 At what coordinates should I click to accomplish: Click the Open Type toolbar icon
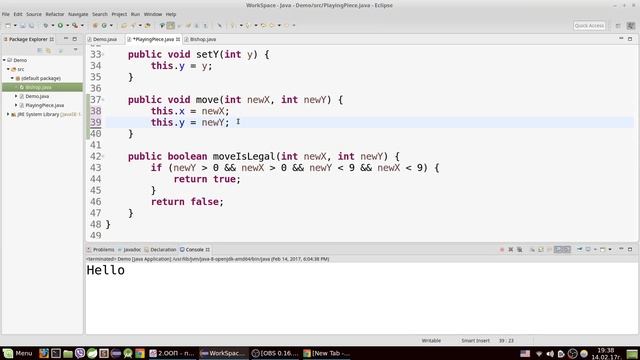[123, 25]
